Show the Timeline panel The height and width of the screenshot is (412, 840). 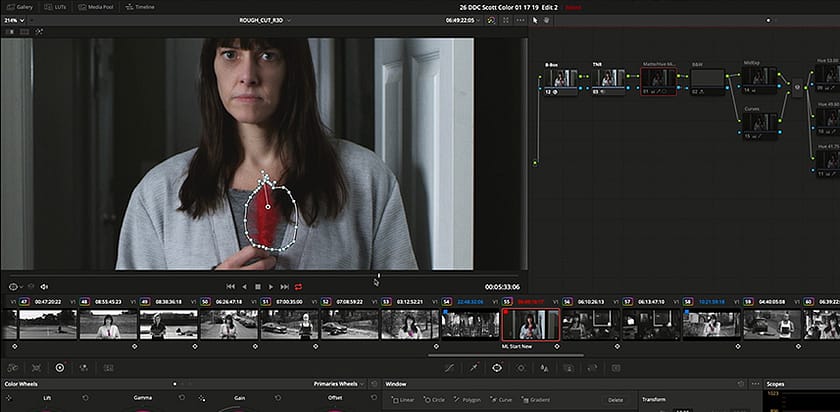click(139, 7)
